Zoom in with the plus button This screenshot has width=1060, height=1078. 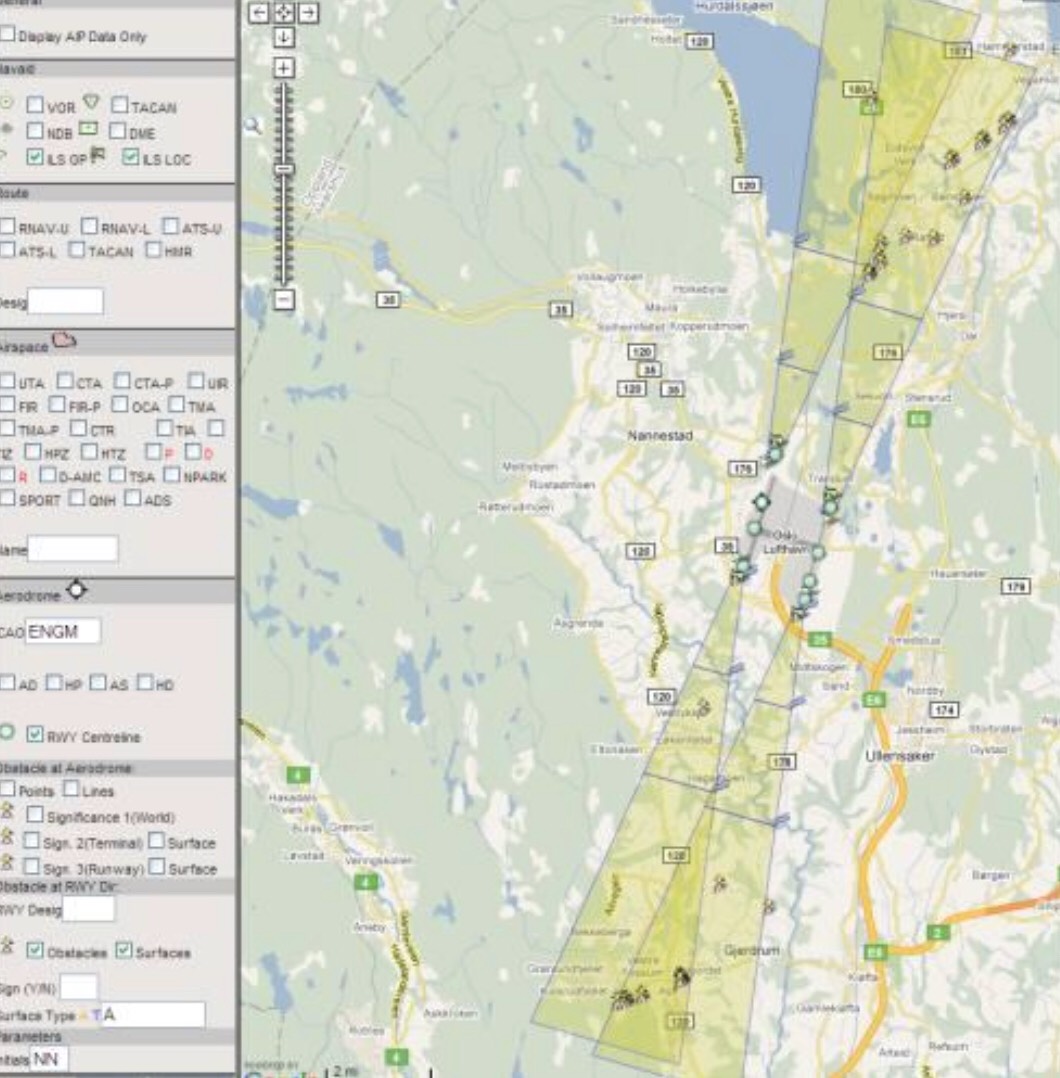284,67
